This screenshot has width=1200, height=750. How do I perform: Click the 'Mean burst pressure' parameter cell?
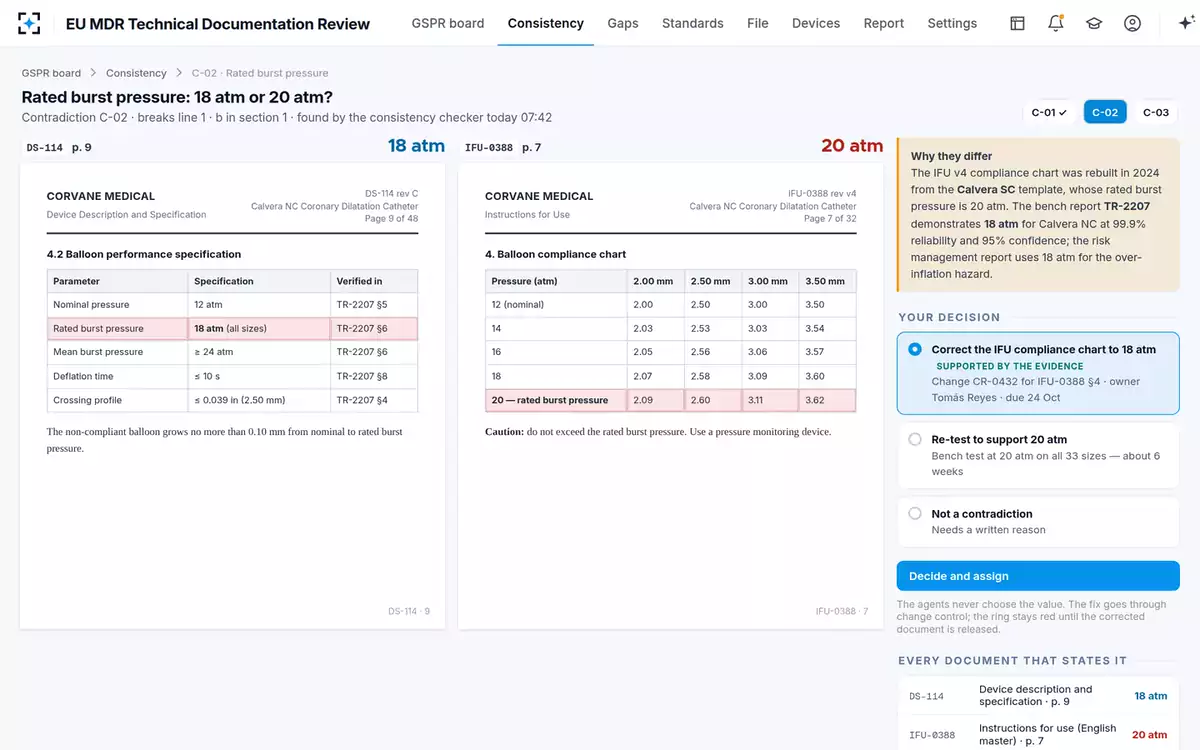pos(117,352)
